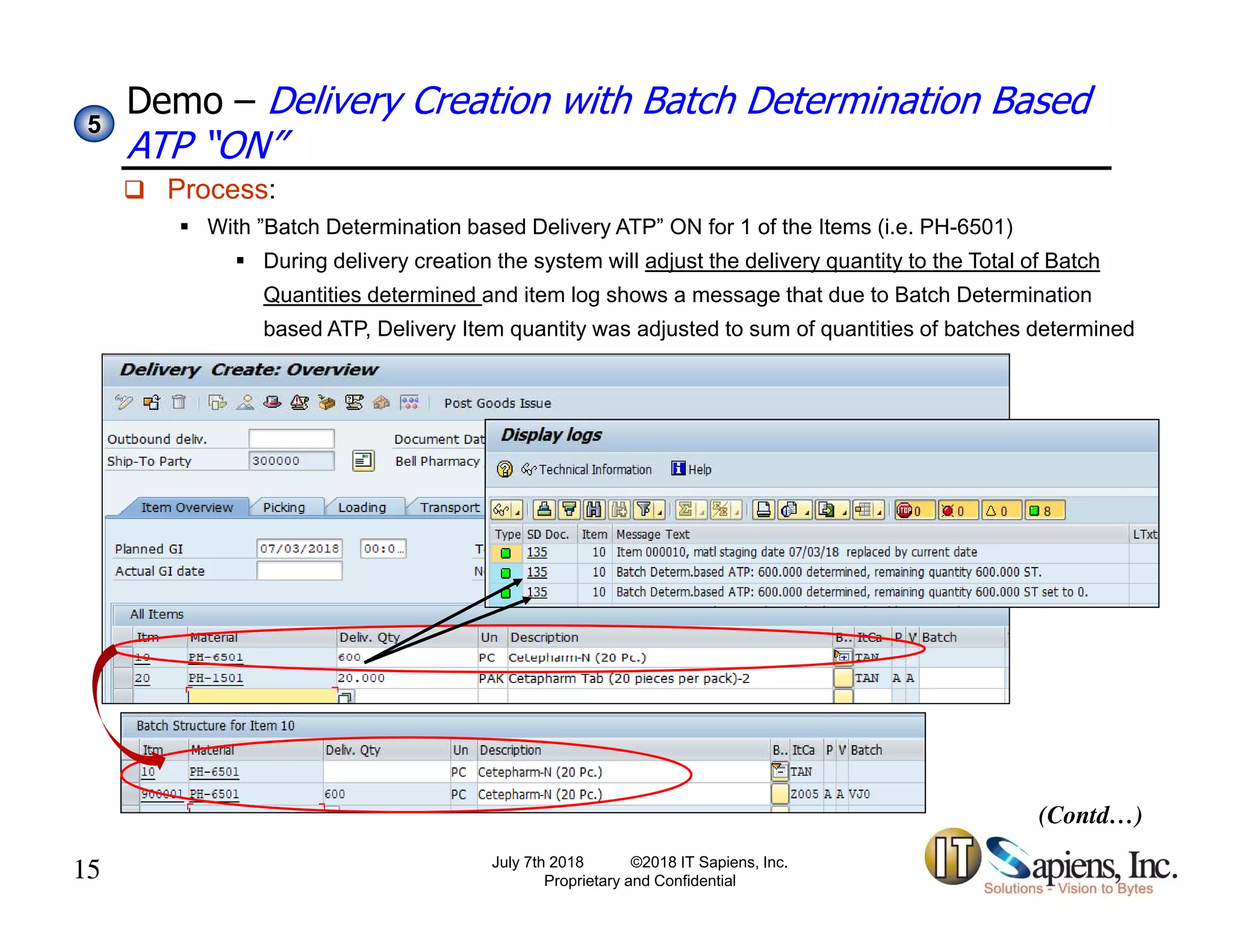The image size is (1233, 952).
Task: Switch to the Picking tab
Action: (284, 507)
